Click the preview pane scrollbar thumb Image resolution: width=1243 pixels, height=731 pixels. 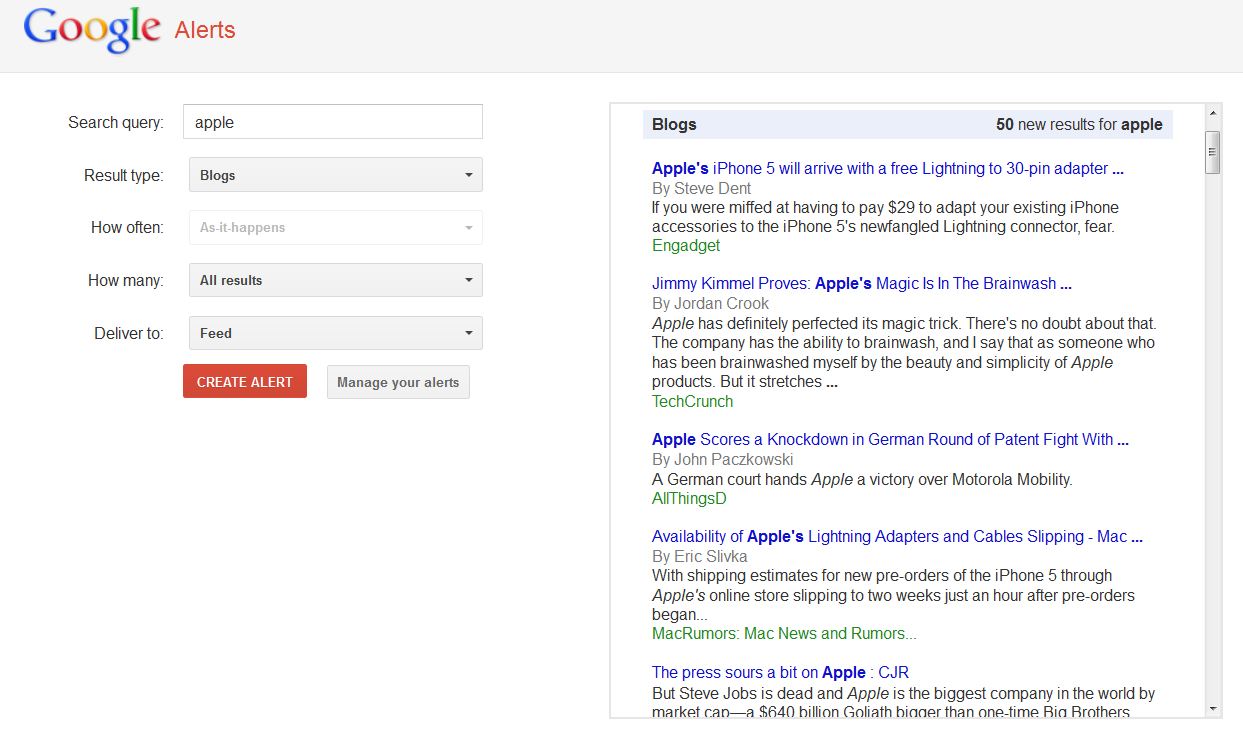(1213, 152)
